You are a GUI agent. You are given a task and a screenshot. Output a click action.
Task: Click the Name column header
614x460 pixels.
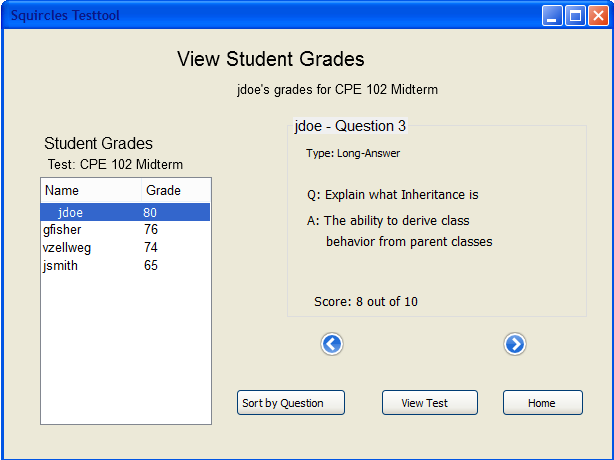point(62,190)
